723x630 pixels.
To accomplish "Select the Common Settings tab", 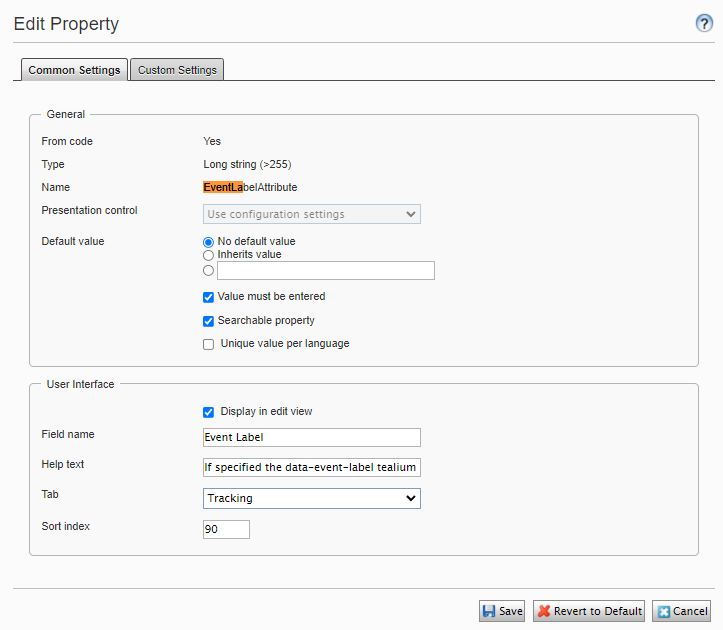I will [74, 70].
